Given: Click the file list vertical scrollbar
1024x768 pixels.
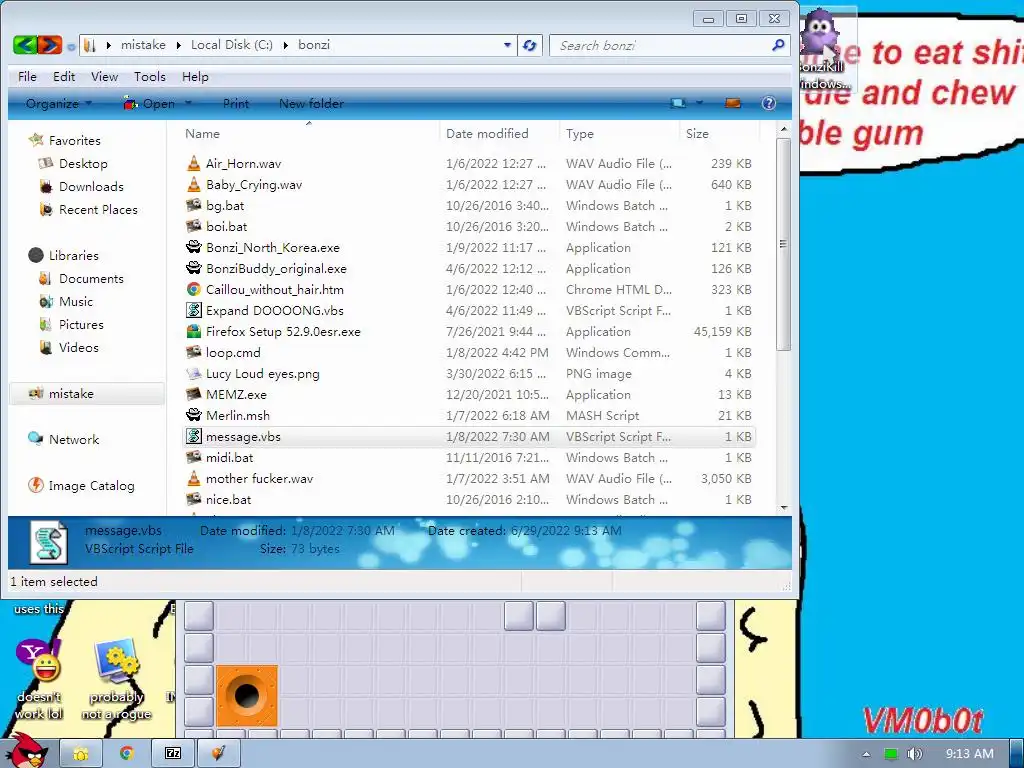Looking at the screenshot, I should coord(784,244).
